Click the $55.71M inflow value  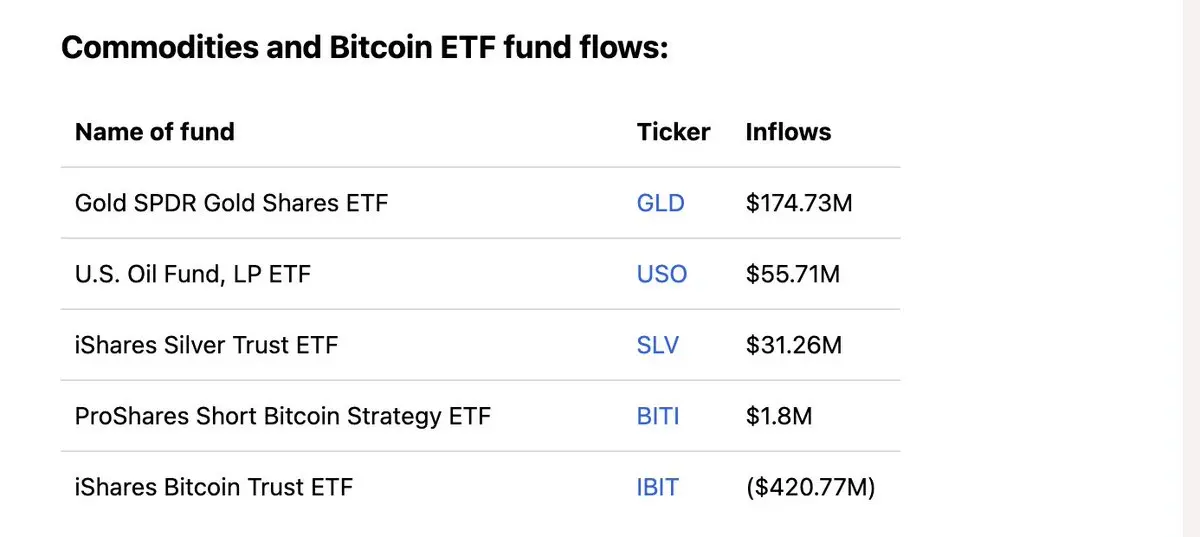pos(793,274)
